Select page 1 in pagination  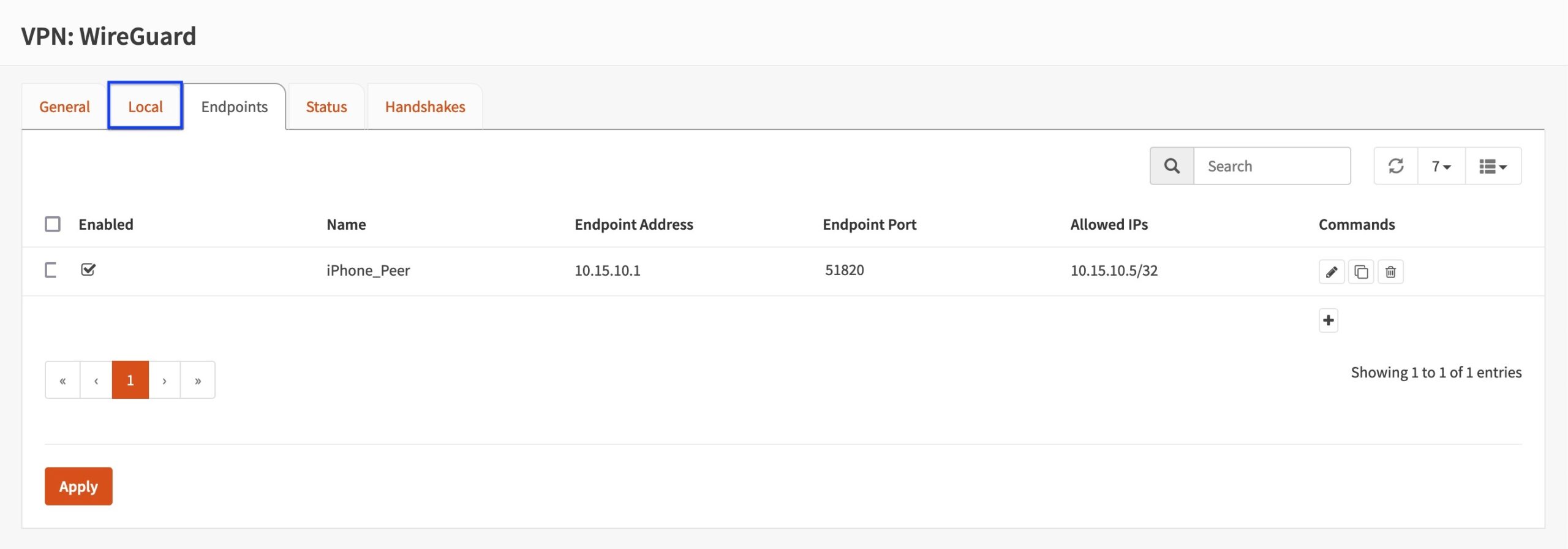pos(130,381)
